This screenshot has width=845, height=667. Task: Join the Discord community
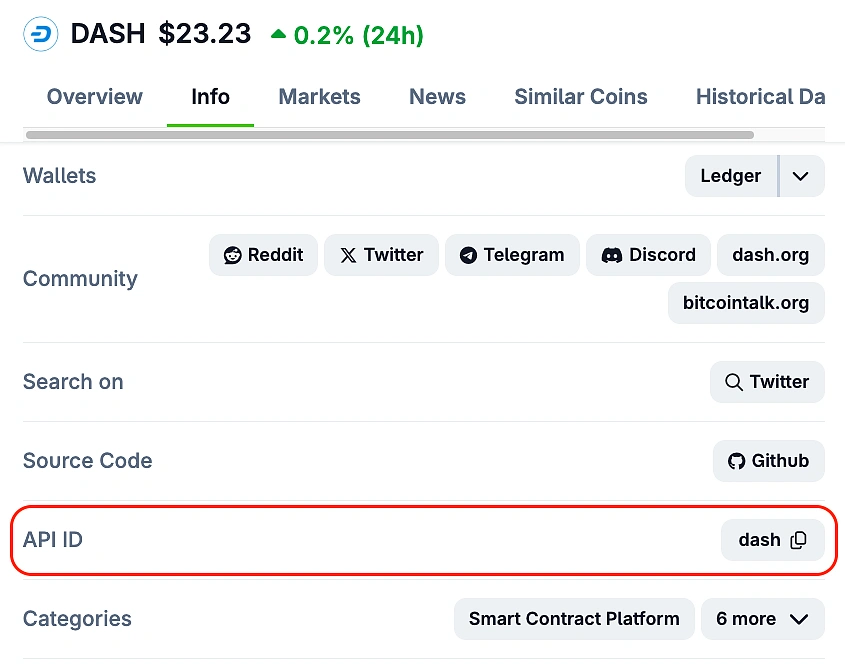pos(648,255)
